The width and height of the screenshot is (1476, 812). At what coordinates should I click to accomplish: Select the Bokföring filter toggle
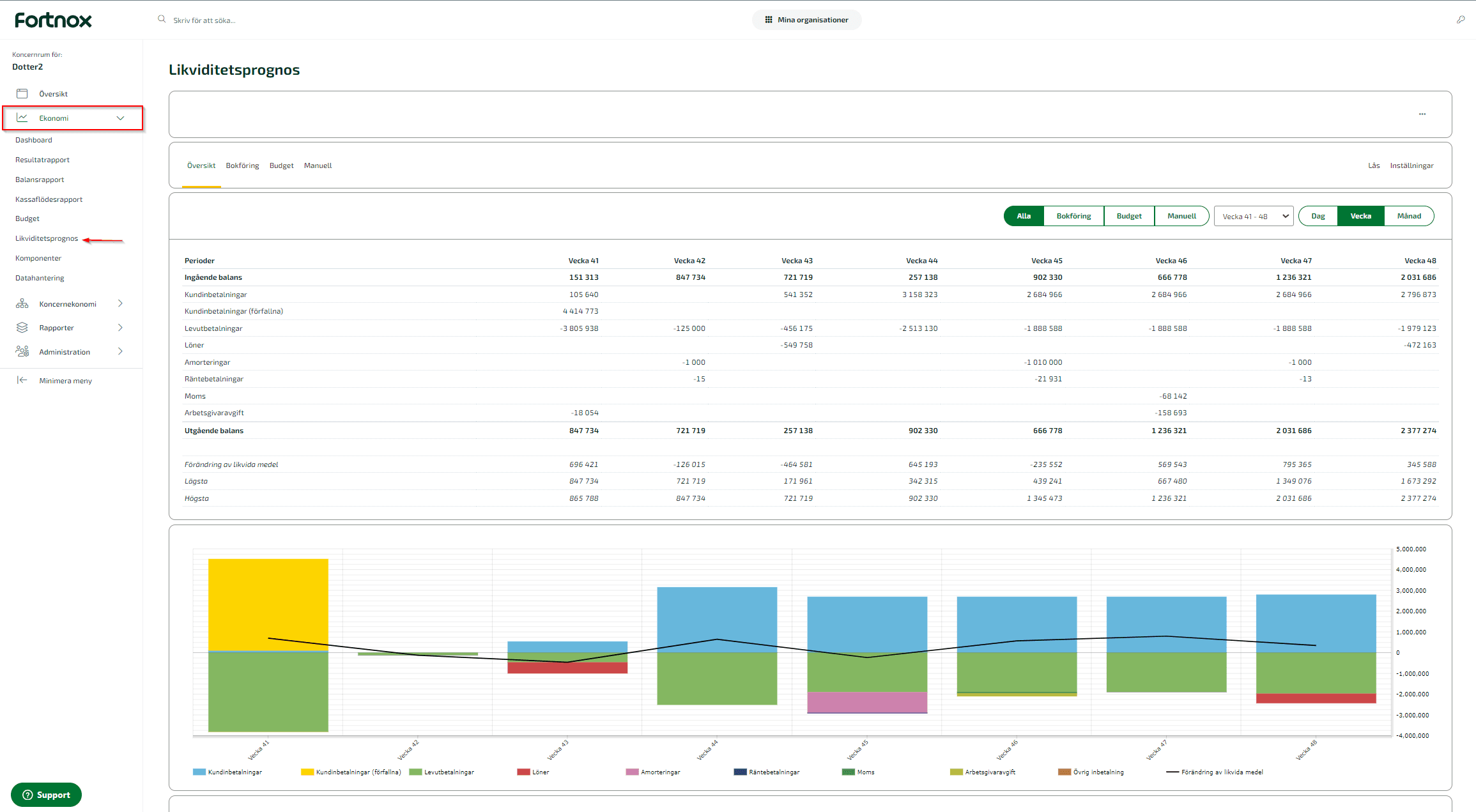1073,216
